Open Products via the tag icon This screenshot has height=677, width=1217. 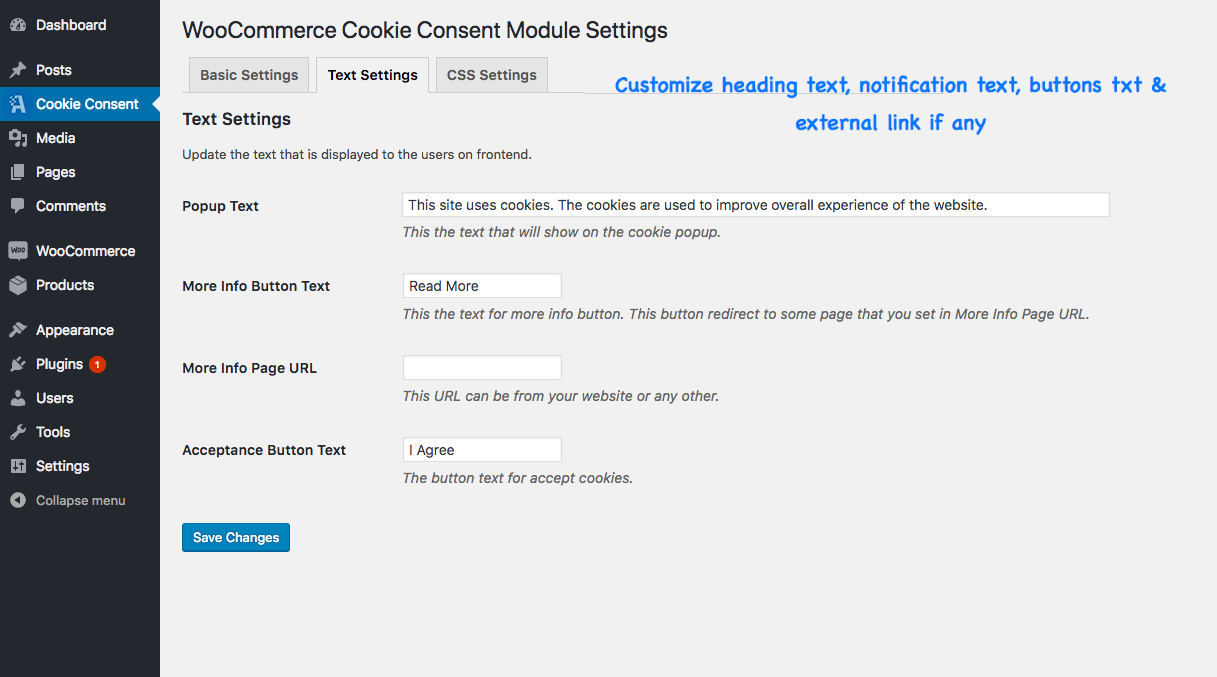18,285
